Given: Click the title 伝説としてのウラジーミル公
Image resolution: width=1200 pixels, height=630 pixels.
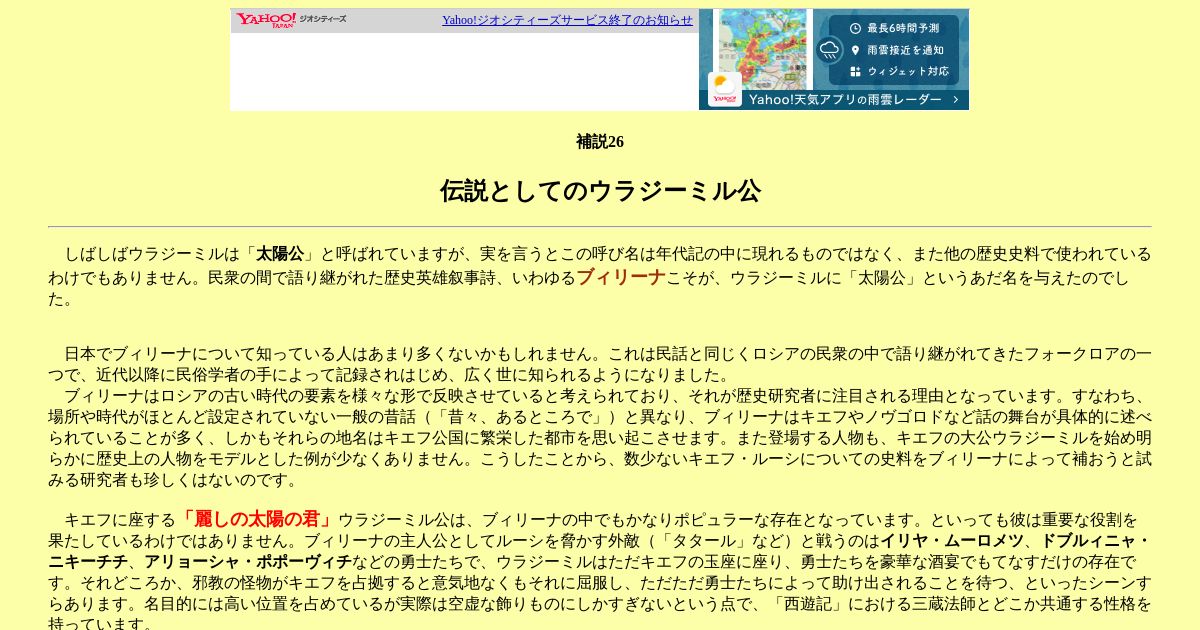Looking at the screenshot, I should pyautogui.click(x=600, y=191).
